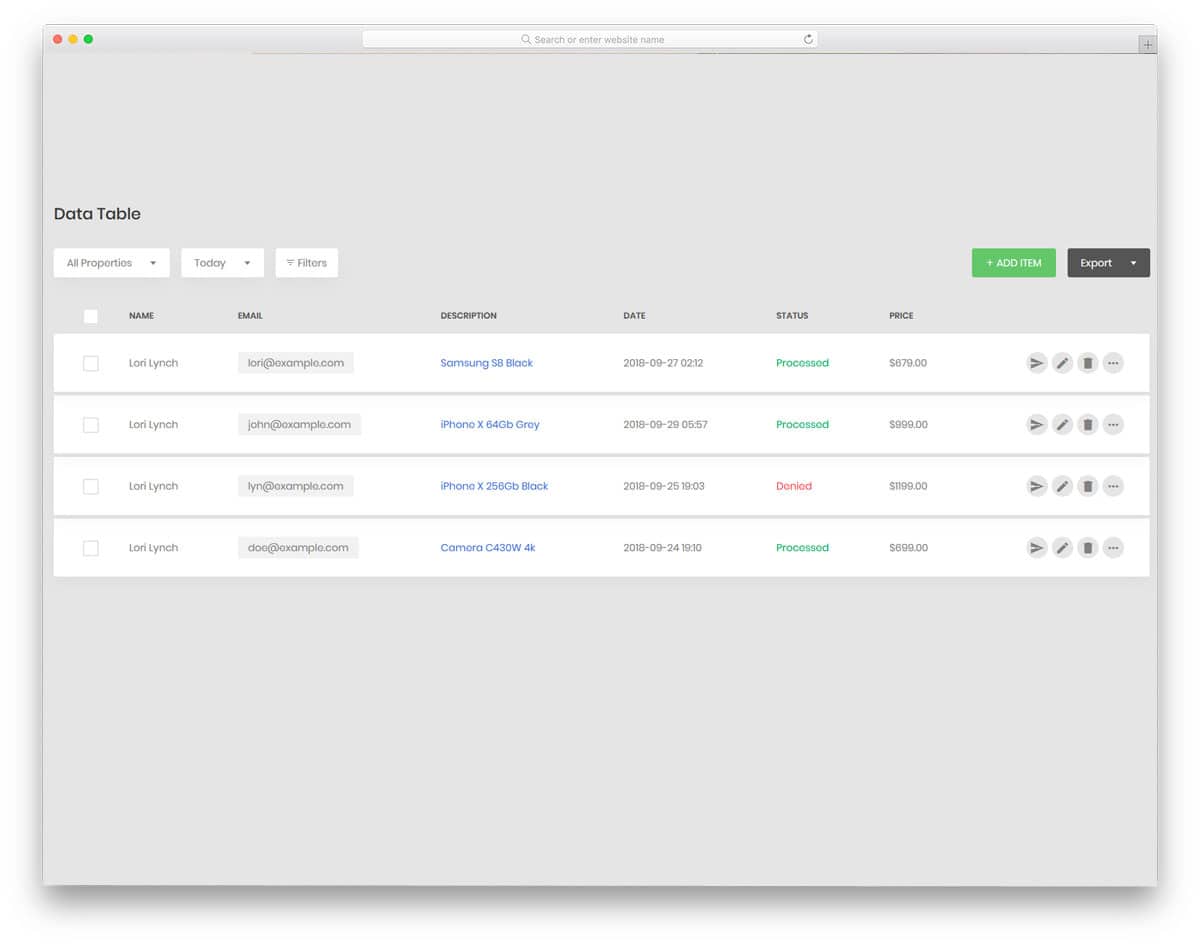Viewport: 1200px width, 946px height.
Task: Click the $999.00 price cell
Action: click(x=908, y=425)
